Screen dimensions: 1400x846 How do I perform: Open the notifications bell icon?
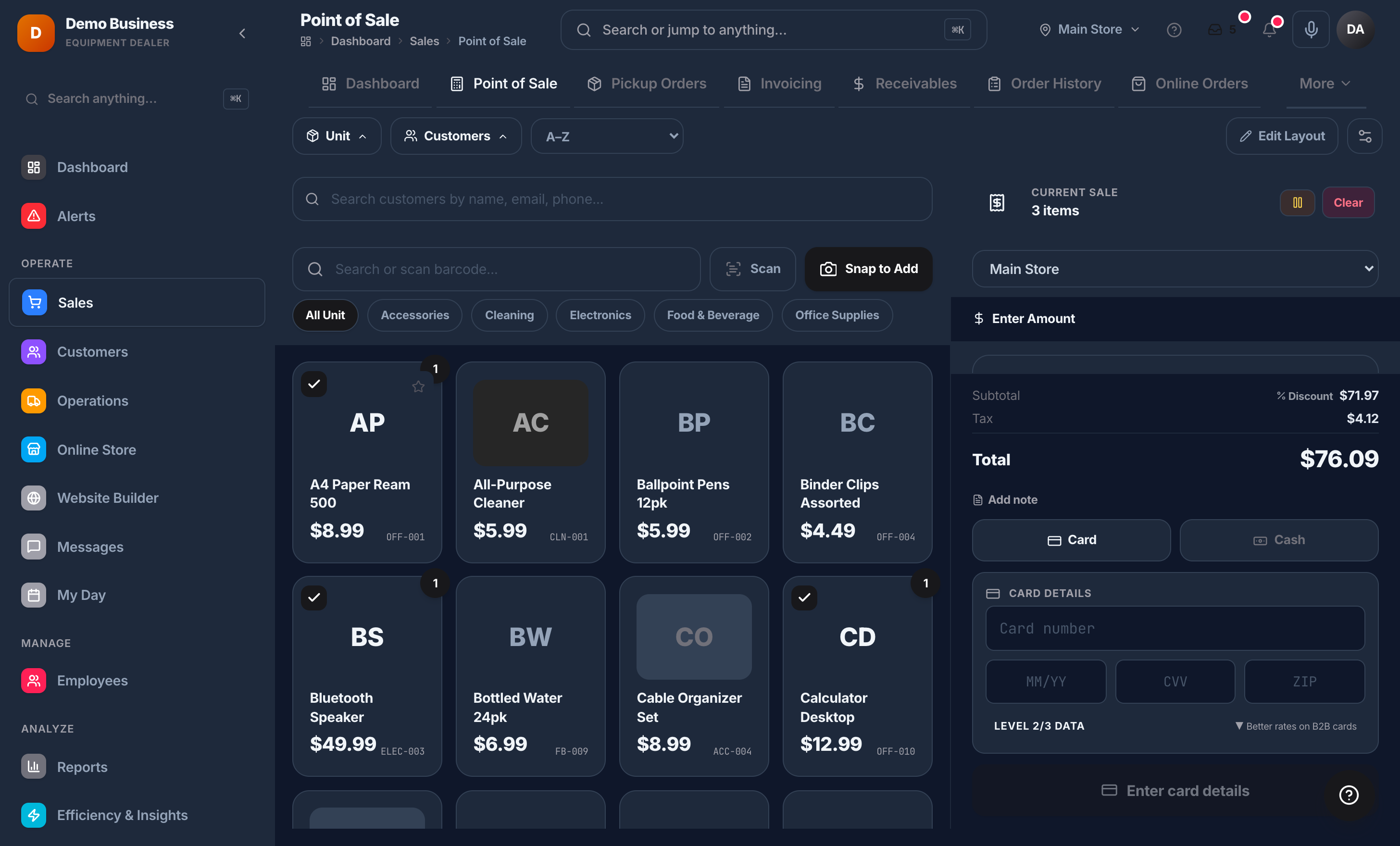[x=1269, y=29]
